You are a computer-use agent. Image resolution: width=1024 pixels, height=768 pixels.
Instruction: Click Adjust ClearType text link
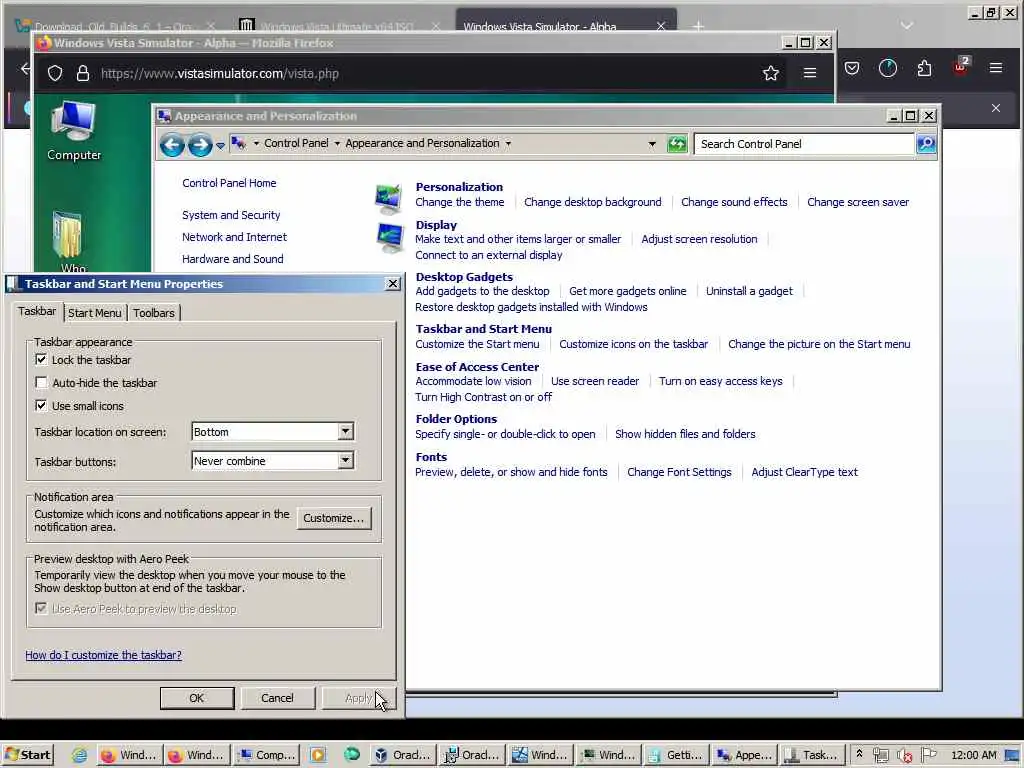(x=805, y=472)
